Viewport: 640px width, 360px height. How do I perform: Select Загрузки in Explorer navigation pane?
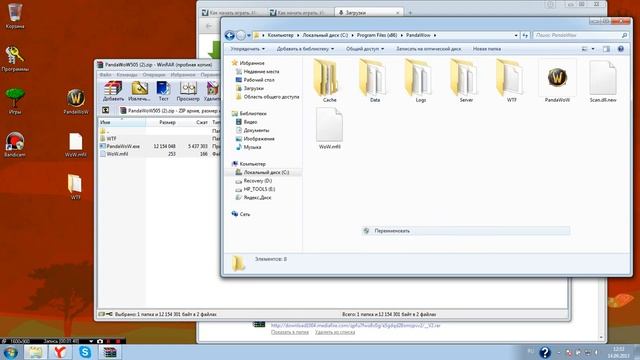(x=253, y=89)
